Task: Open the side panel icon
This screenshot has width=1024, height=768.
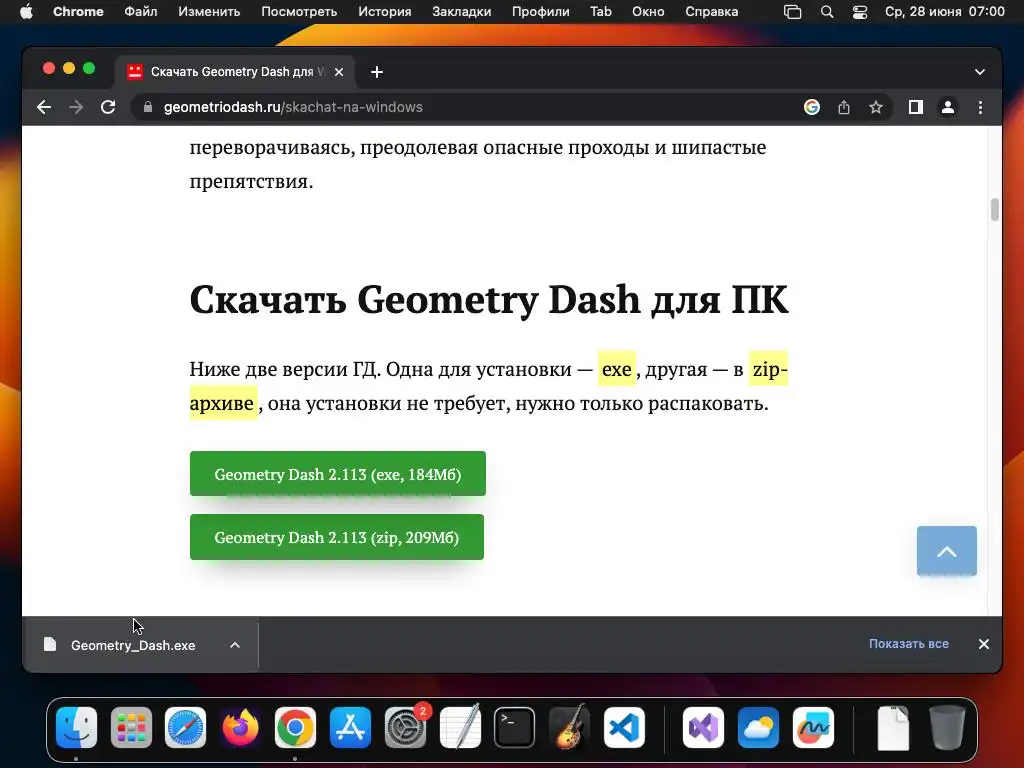Action: 916,107
